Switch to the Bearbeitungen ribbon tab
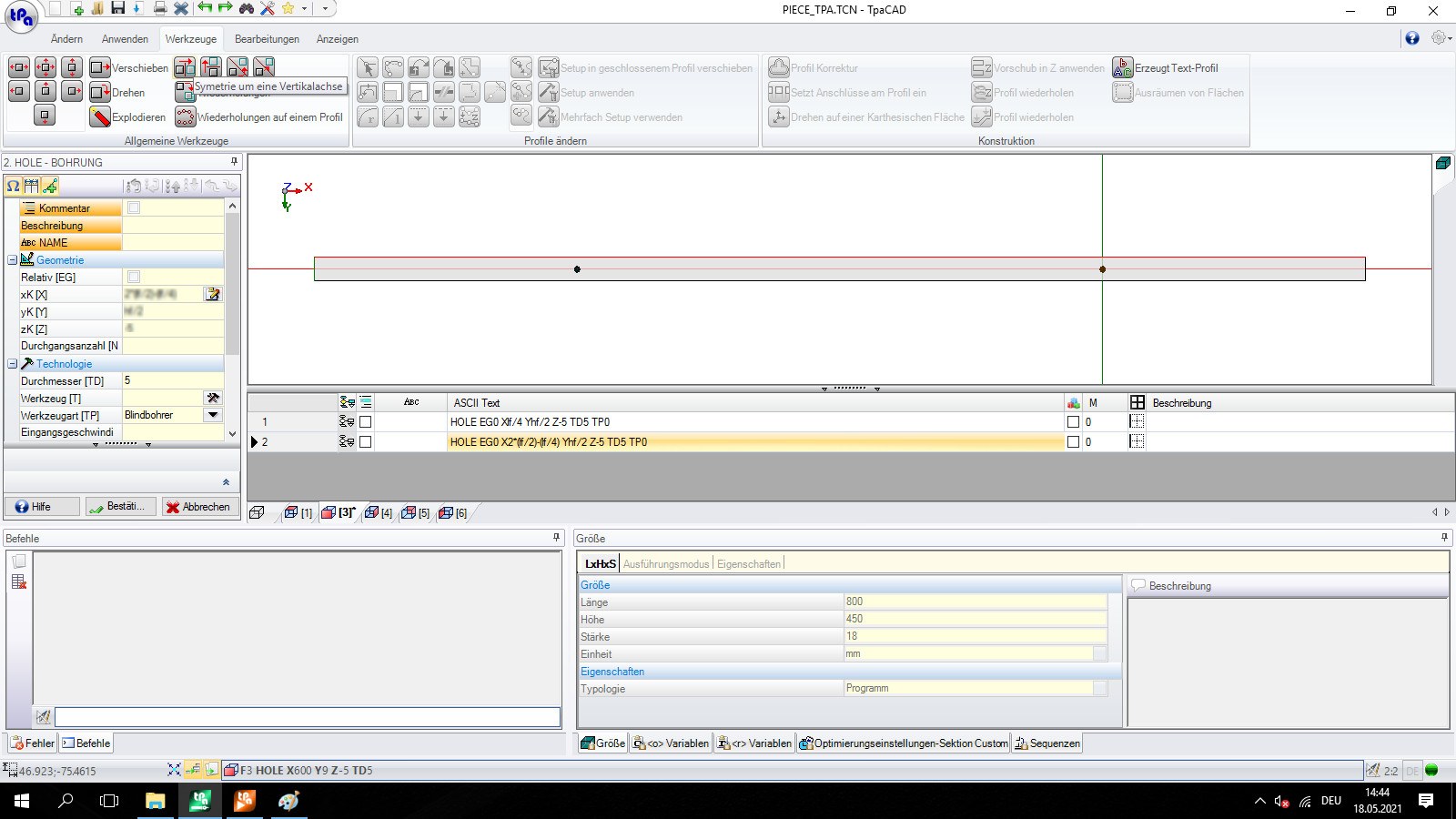Viewport: 1456px width, 819px height. click(267, 39)
